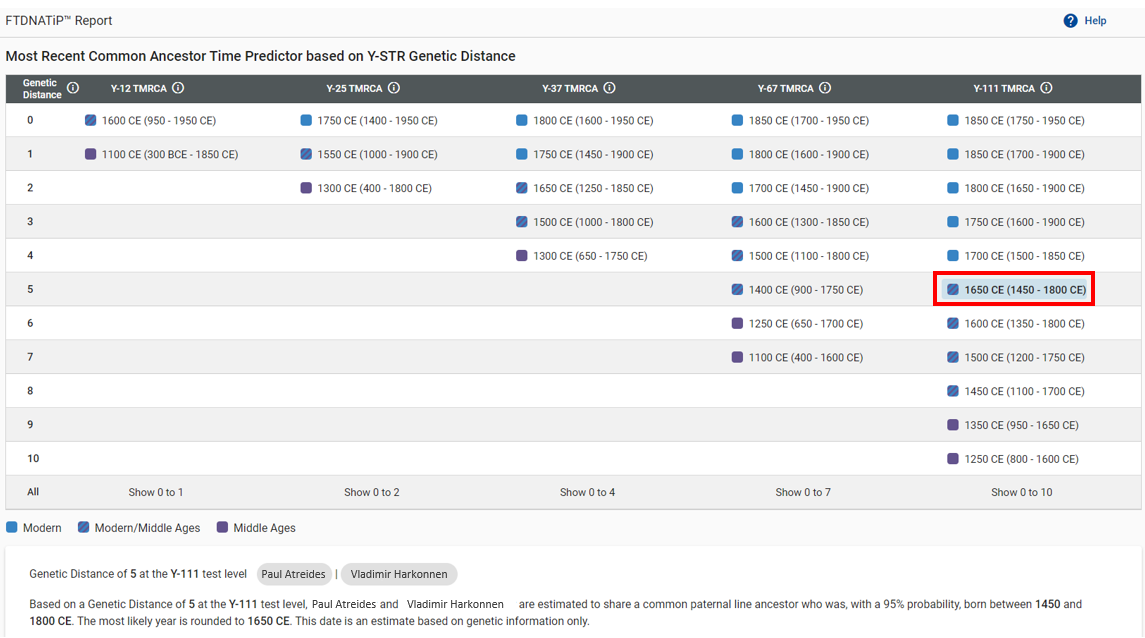Show info for Y-111 TMRCA column

[1046, 88]
